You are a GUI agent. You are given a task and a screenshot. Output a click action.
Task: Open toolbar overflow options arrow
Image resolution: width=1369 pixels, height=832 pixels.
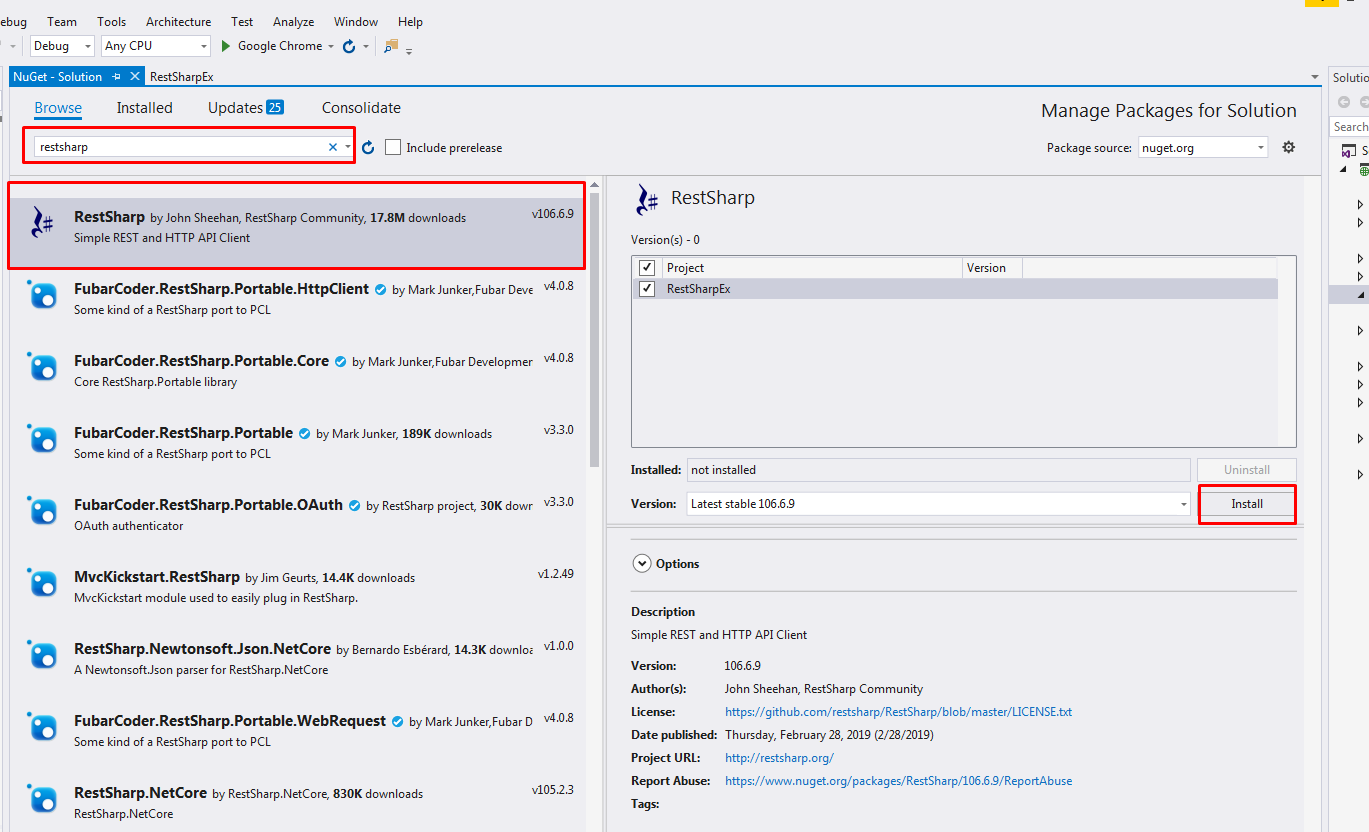[409, 50]
